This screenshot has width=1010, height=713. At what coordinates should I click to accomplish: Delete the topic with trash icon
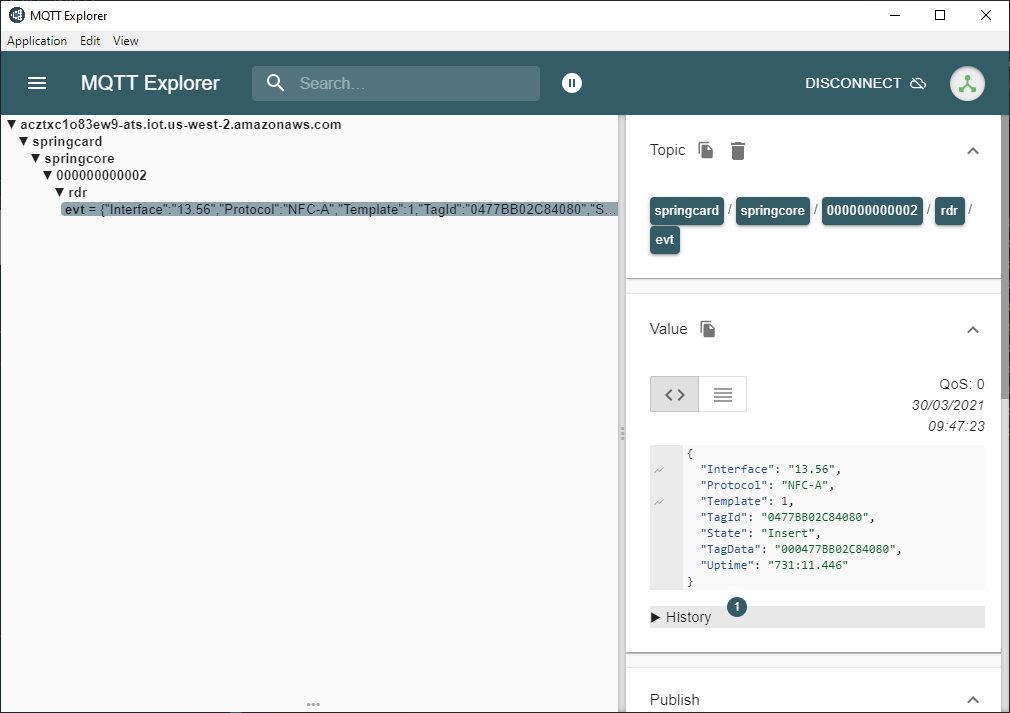click(738, 150)
